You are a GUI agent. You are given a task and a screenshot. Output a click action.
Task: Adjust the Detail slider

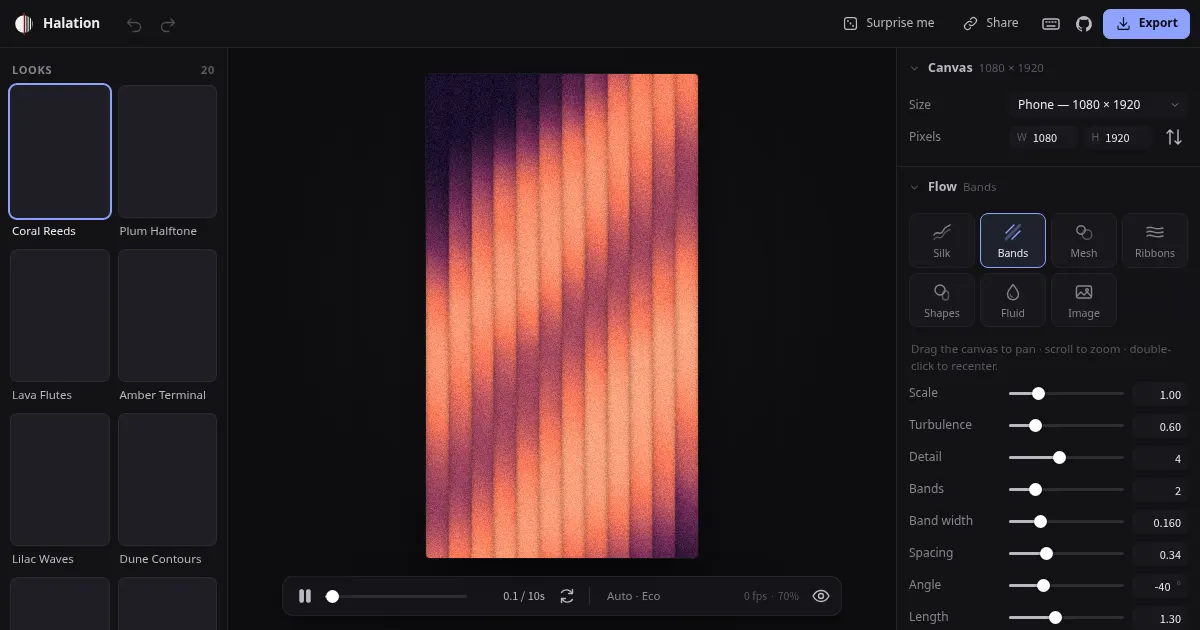[1066, 458]
